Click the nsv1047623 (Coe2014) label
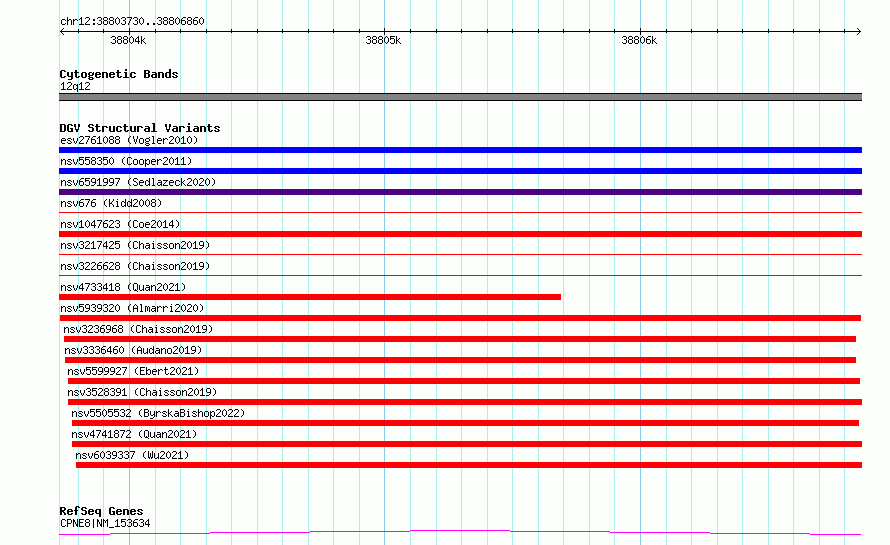The width and height of the screenshot is (890, 545). pyautogui.click(x=120, y=224)
